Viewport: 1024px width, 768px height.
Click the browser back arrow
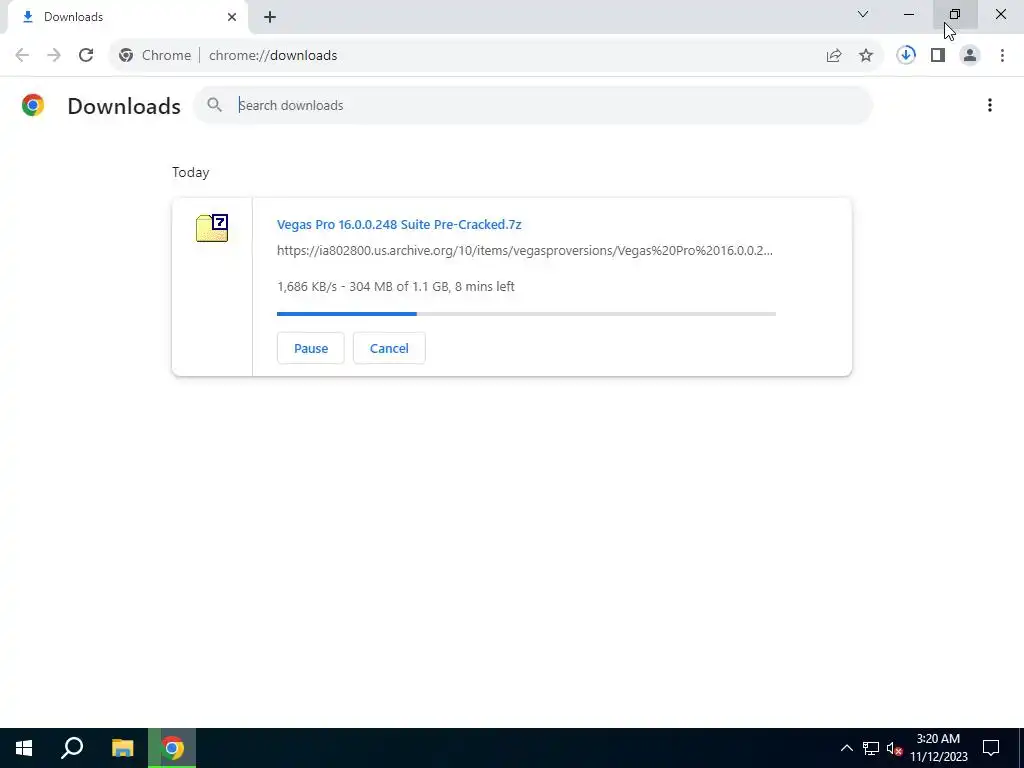(22, 56)
